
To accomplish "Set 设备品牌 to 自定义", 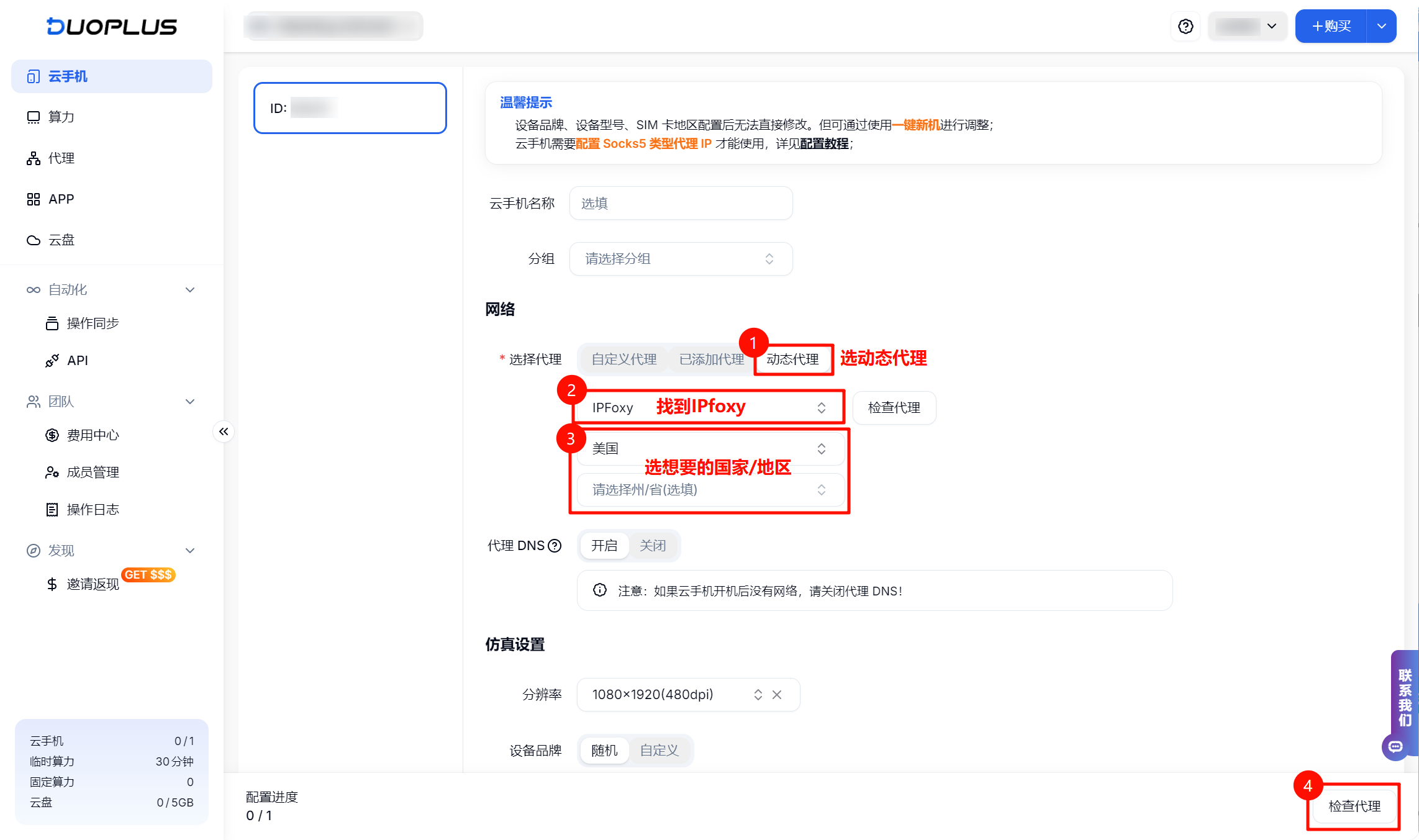I will pos(659,750).
